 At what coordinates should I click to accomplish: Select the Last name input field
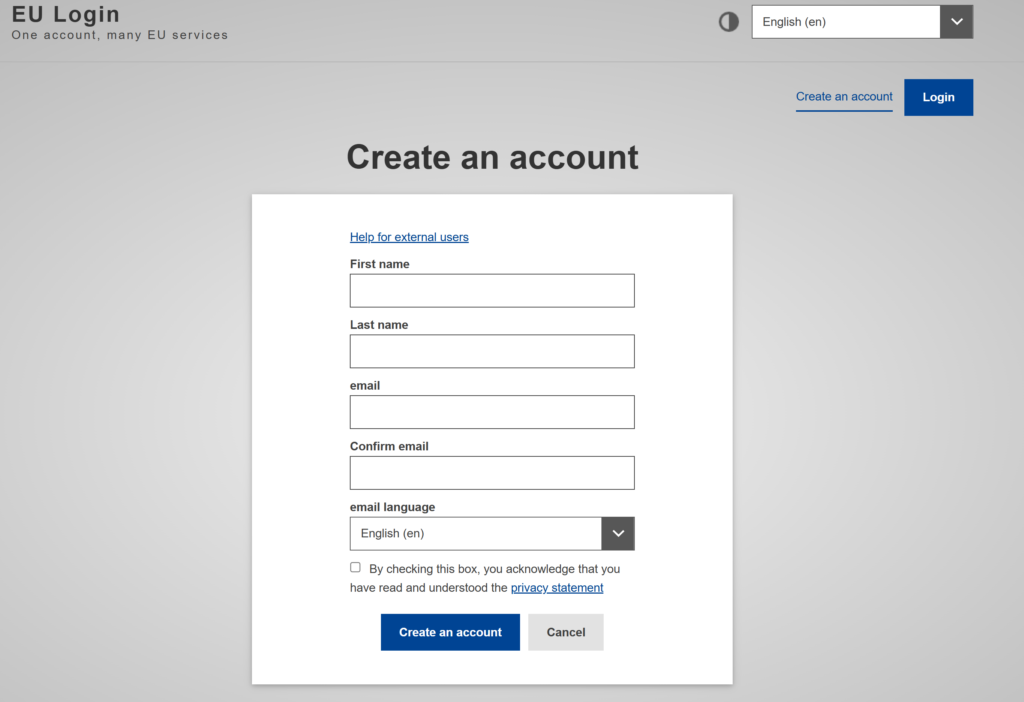pyautogui.click(x=492, y=351)
